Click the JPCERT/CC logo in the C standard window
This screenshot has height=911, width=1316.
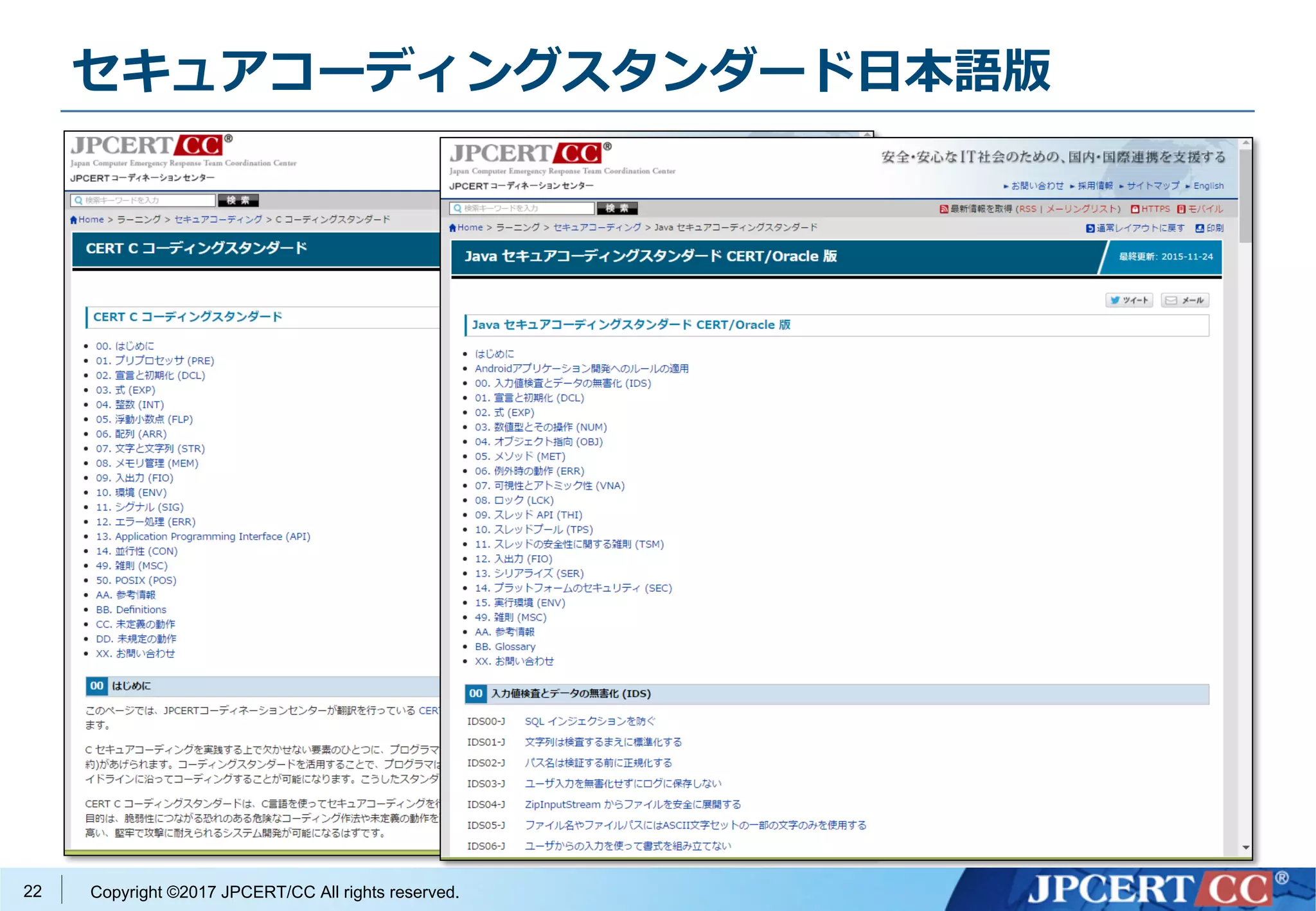click(x=152, y=145)
